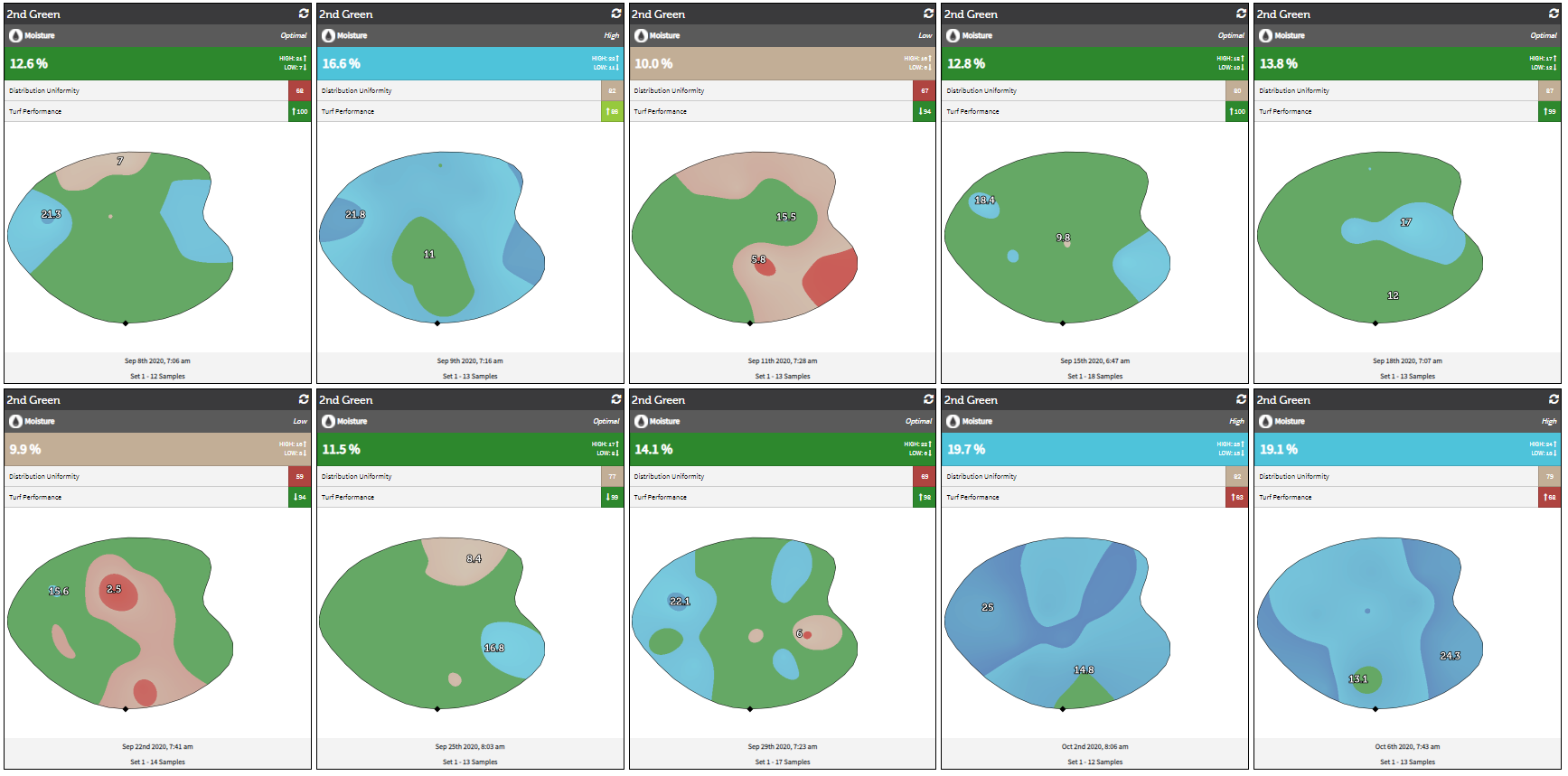
Task: Refresh the 12.6 % moisture card
Action: click(304, 14)
